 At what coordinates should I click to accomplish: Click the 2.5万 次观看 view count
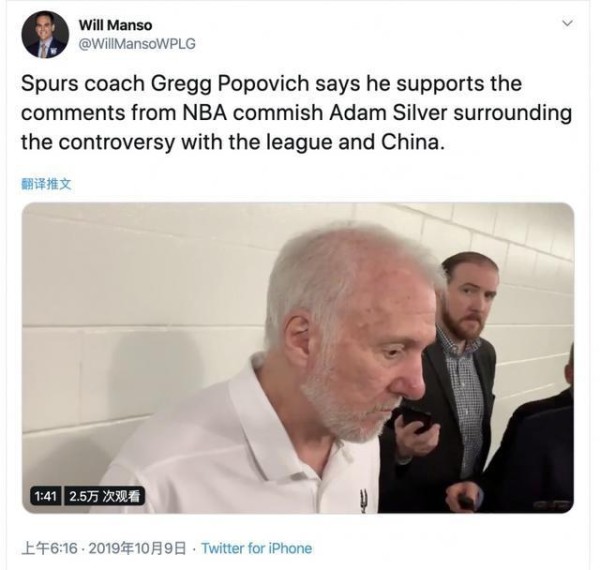point(105,494)
